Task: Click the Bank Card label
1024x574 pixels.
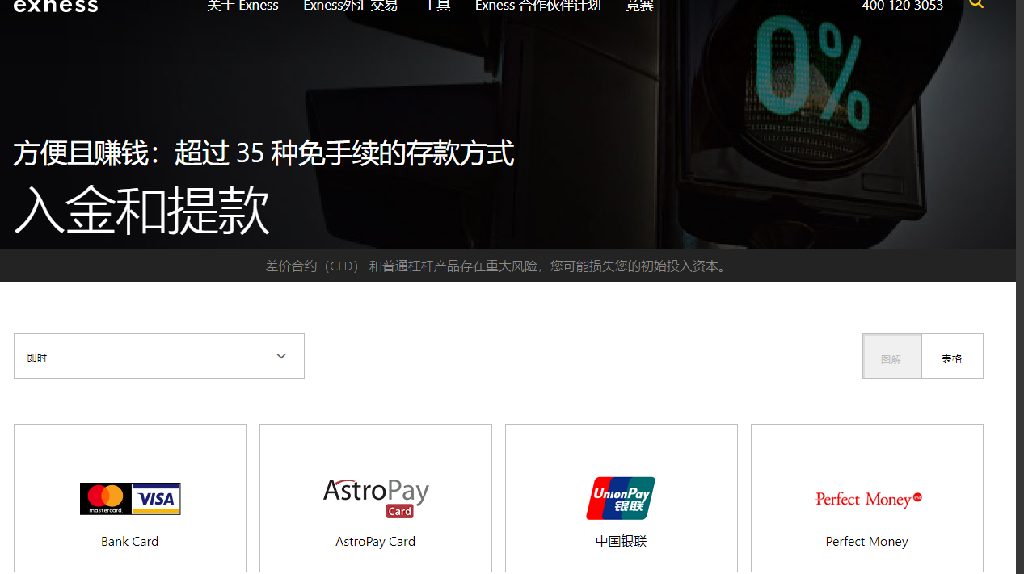Action: (130, 541)
